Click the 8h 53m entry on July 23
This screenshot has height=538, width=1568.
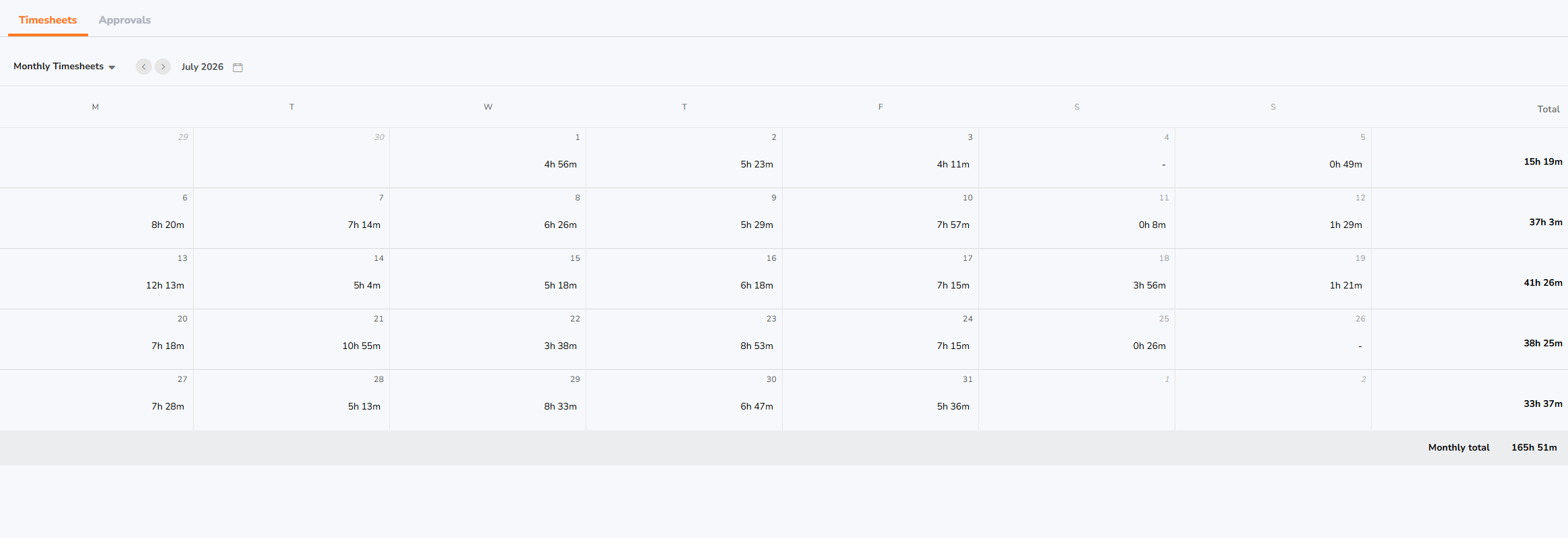tap(756, 346)
